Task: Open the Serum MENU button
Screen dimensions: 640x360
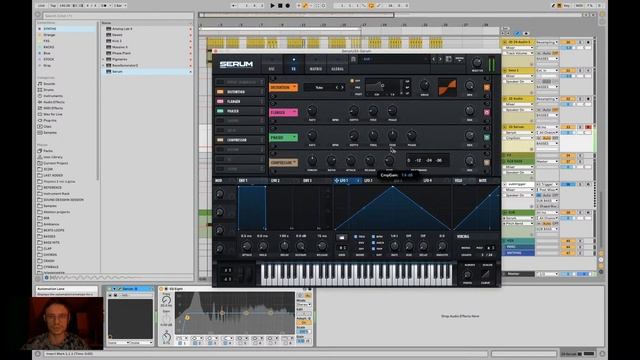Action: 459,59
